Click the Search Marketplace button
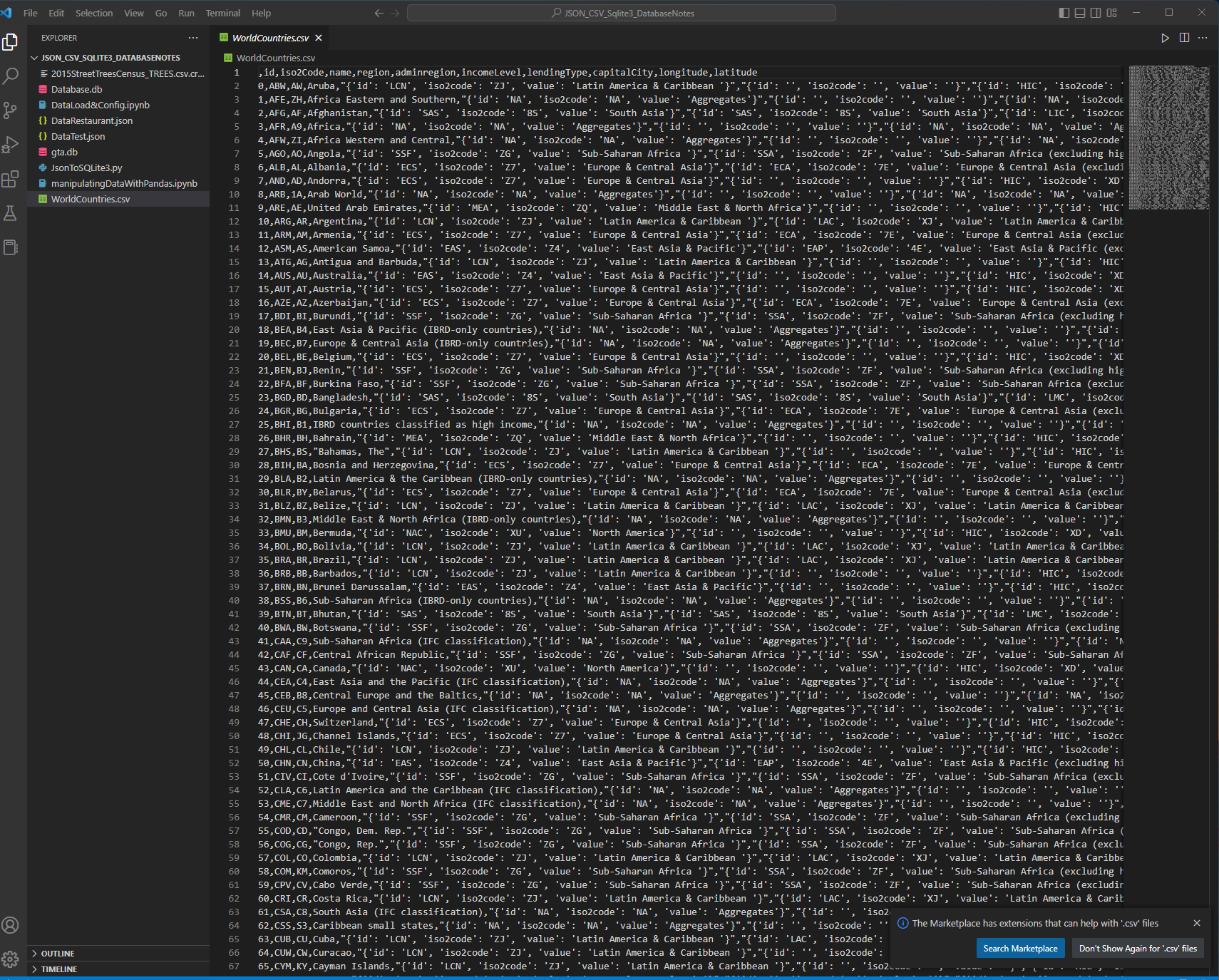This screenshot has width=1219, height=980. coord(1020,948)
